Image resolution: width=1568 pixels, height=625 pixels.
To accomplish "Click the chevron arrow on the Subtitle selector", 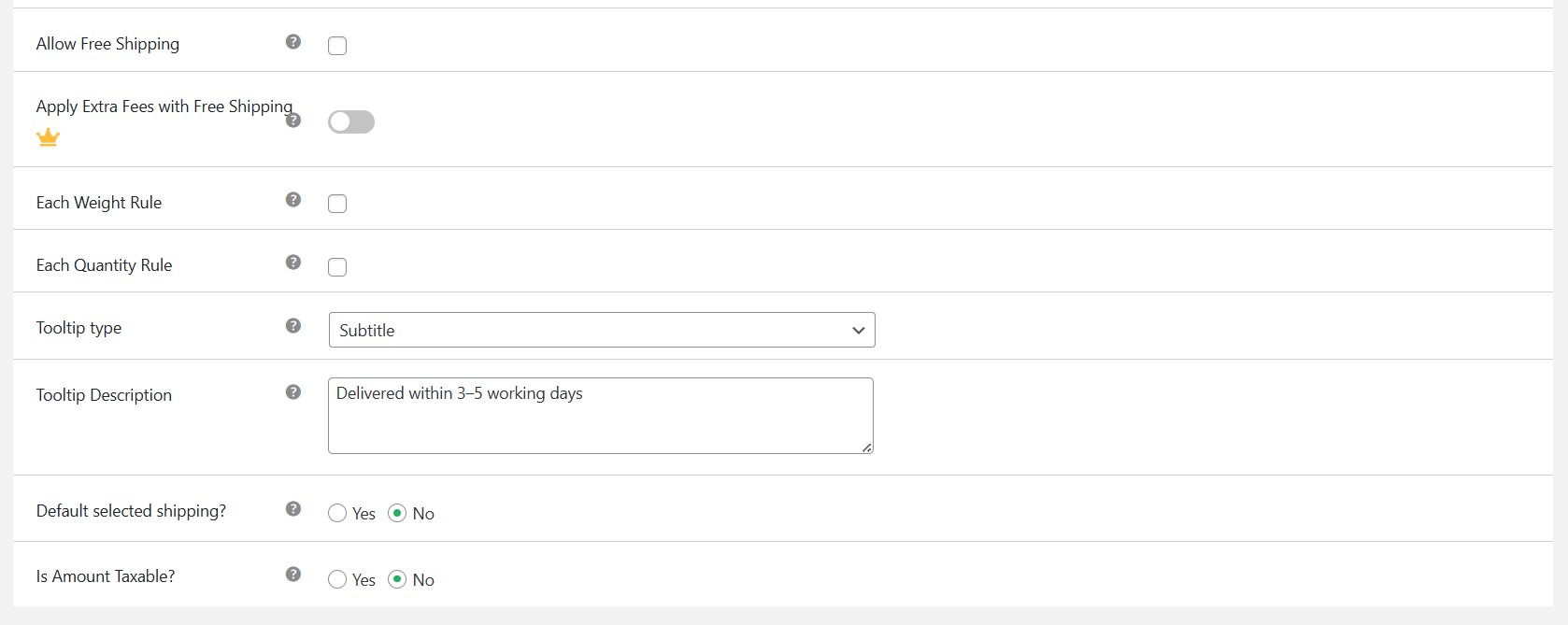I will click(x=858, y=330).
